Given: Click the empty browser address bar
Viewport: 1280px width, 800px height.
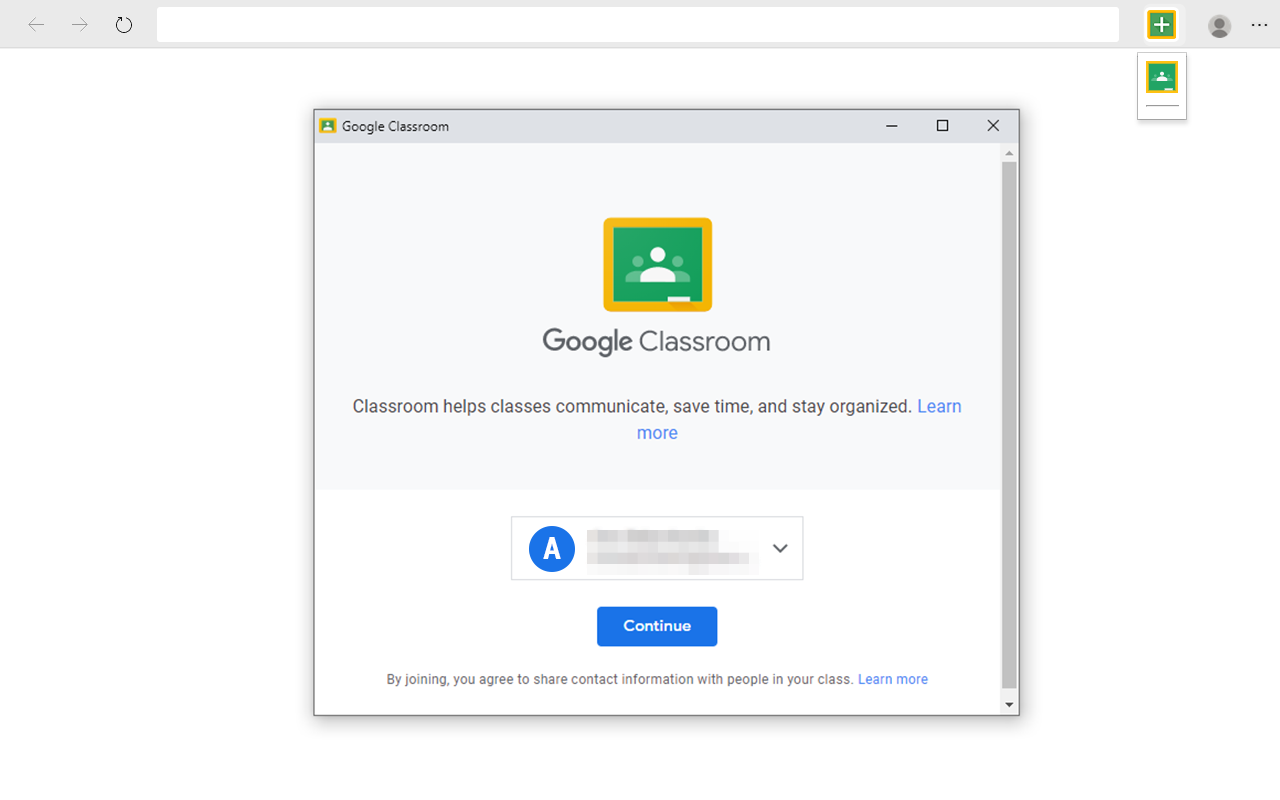Looking at the screenshot, I should point(638,25).
